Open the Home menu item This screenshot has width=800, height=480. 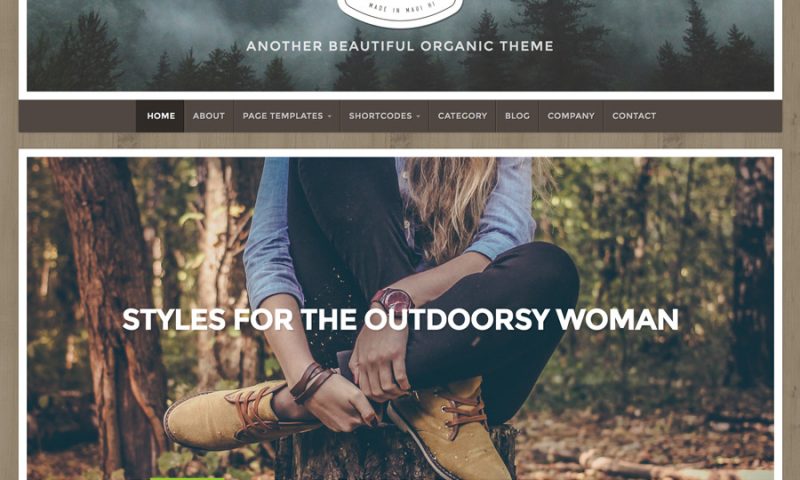point(161,116)
